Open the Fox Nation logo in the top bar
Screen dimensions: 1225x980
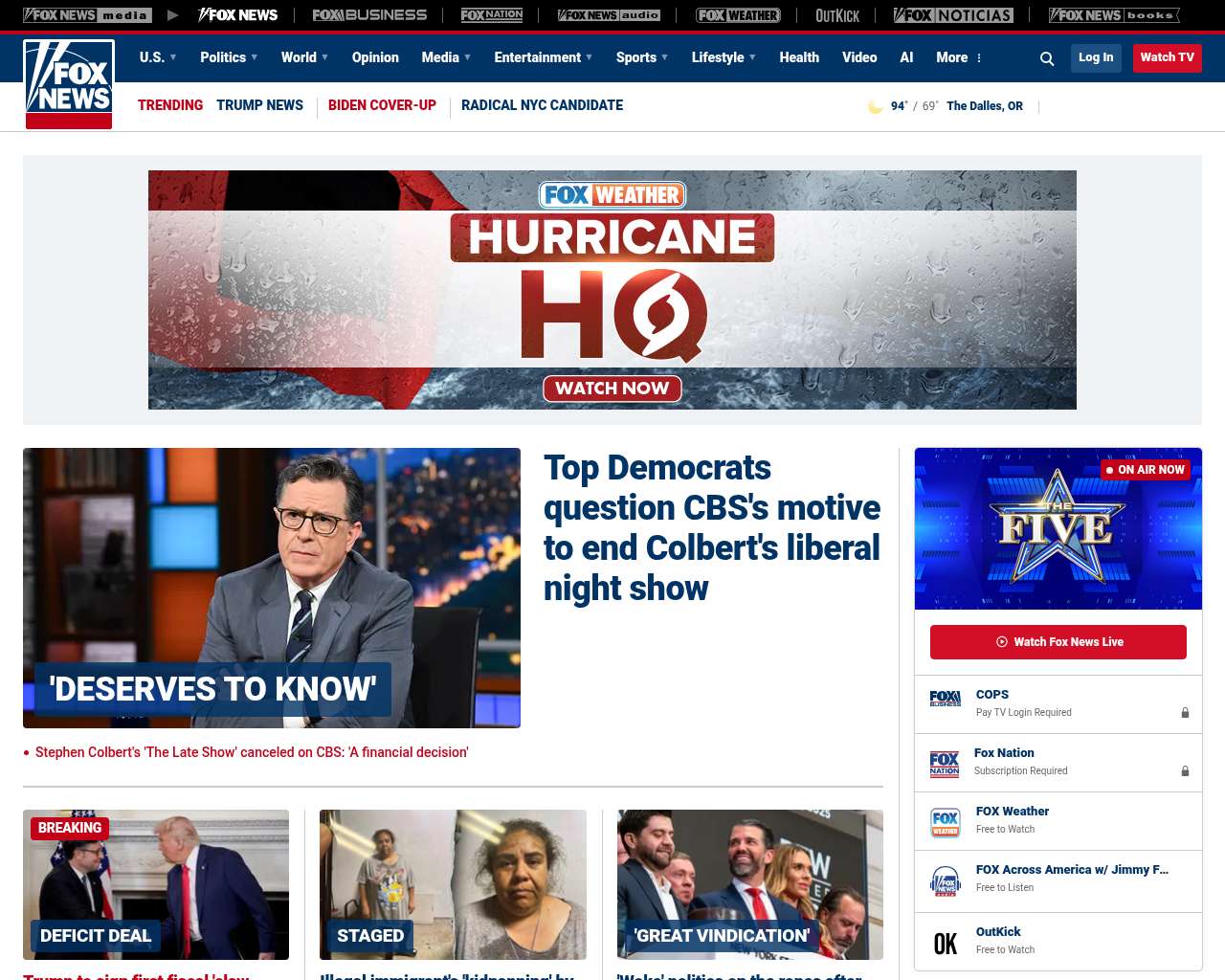pos(492,15)
